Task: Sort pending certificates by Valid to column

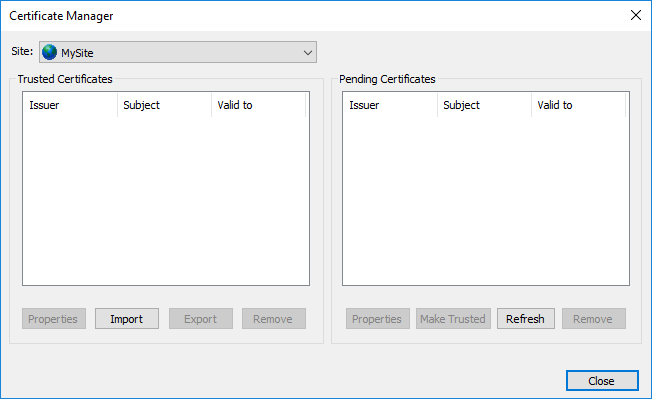Action: tap(578, 105)
